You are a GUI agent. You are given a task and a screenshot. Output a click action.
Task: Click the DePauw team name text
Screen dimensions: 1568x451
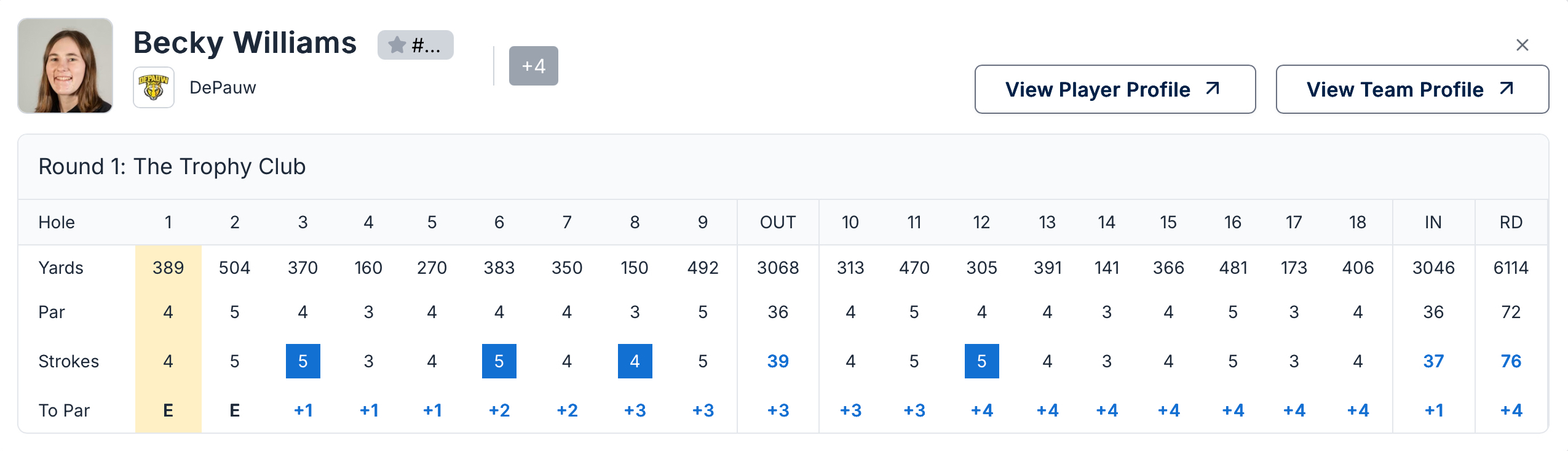pos(223,88)
